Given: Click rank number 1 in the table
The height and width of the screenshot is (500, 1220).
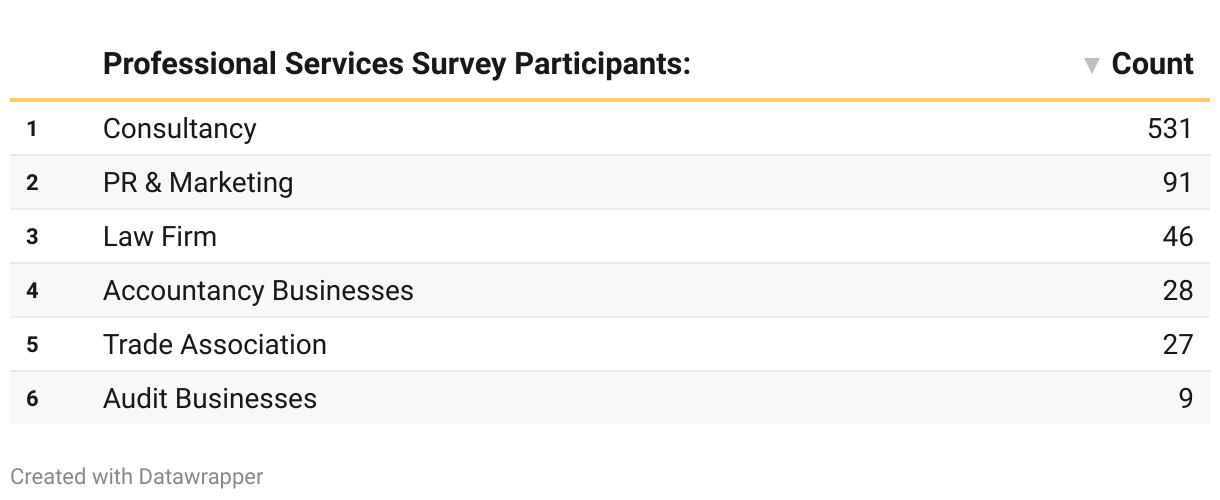Looking at the screenshot, I should point(32,128).
